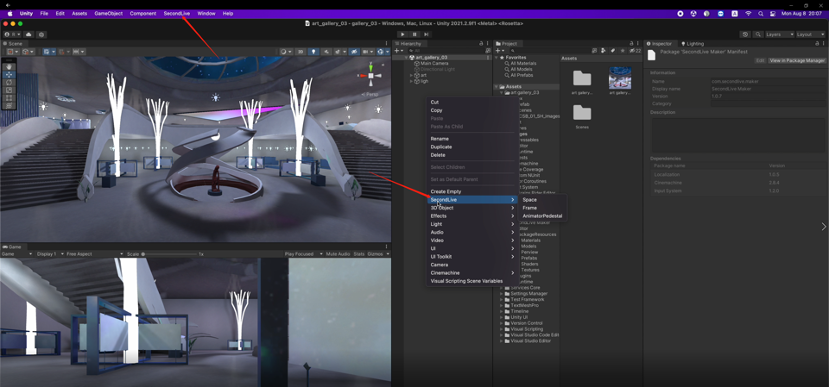Expand the art object in Hierarchy
This screenshot has width=830, height=388.
[411, 75]
